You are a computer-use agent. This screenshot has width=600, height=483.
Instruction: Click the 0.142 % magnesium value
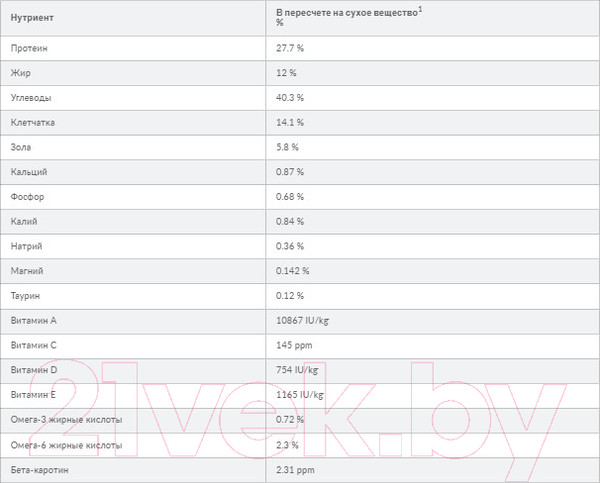click(294, 270)
